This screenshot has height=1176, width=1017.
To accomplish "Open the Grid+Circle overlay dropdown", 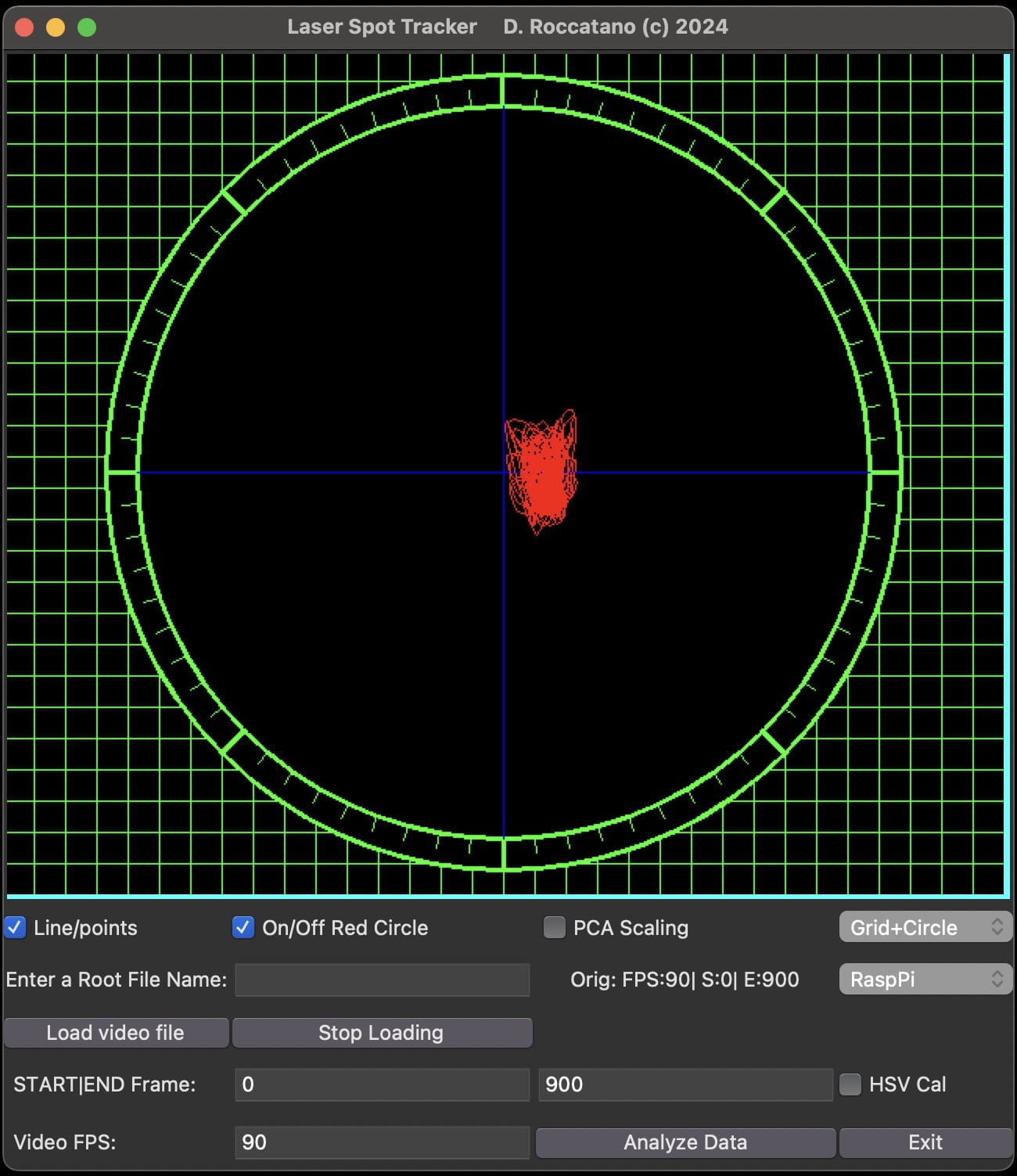I will 925,927.
